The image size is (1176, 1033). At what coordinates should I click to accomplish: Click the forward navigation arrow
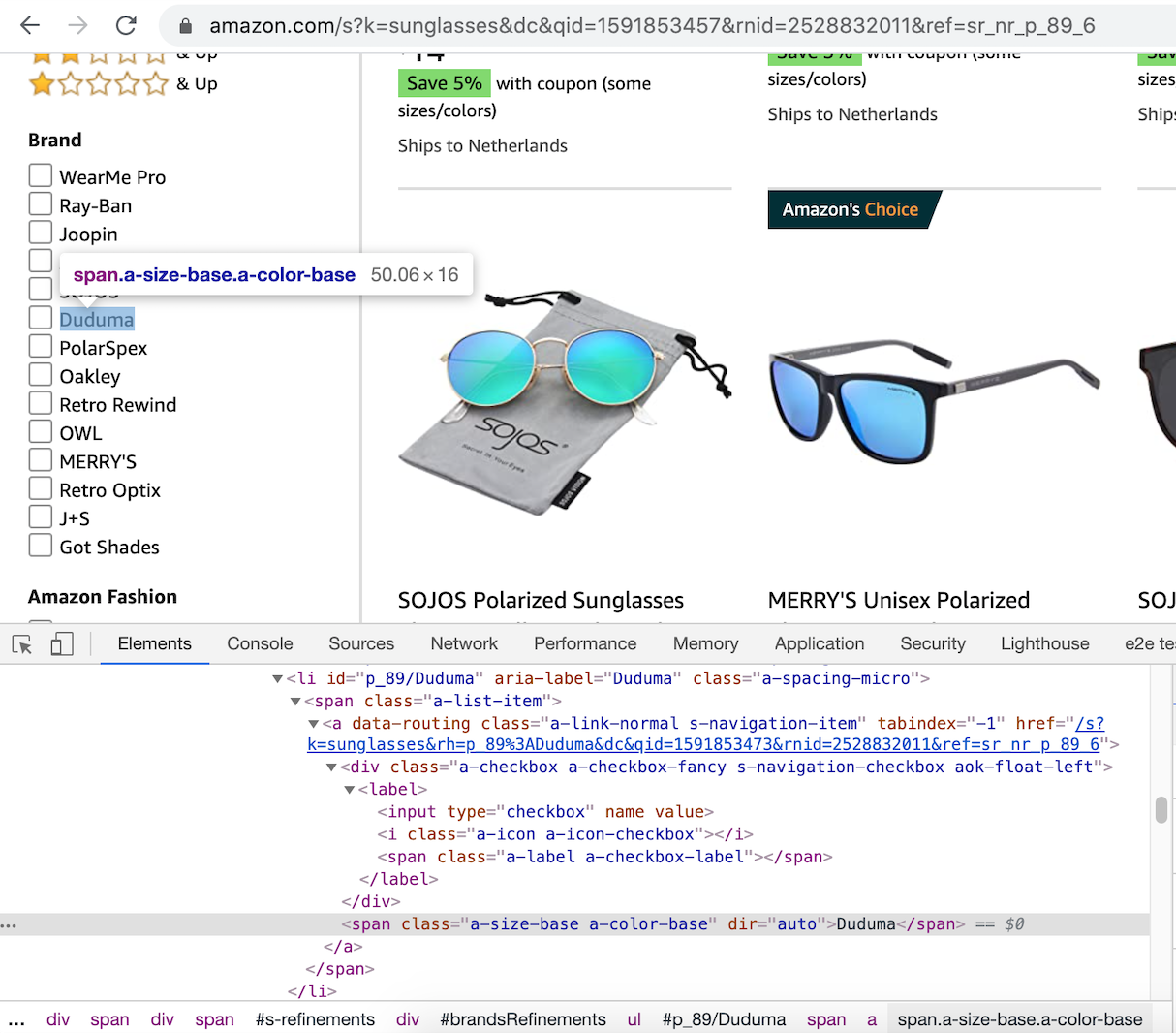tap(78, 25)
